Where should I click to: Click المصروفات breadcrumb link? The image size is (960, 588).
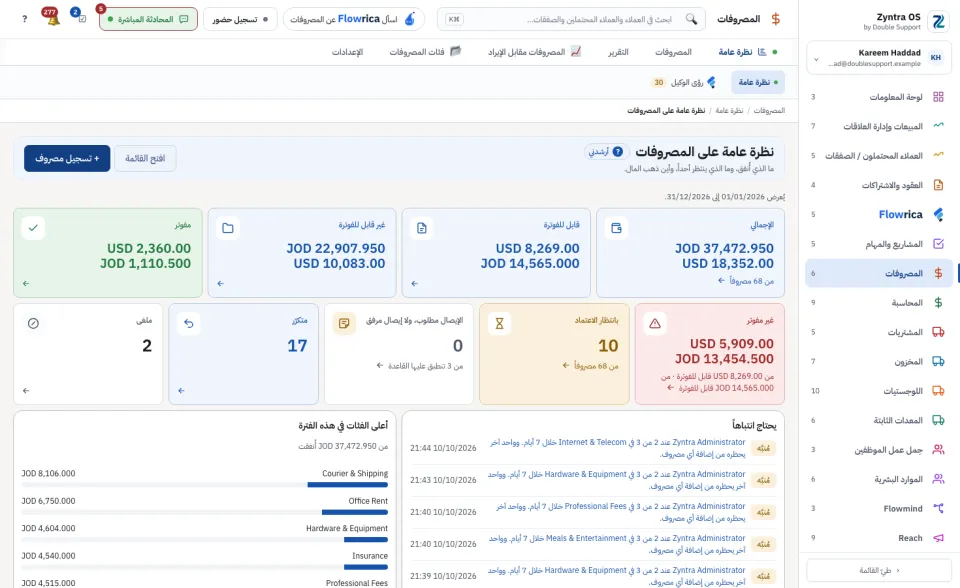[x=769, y=111]
